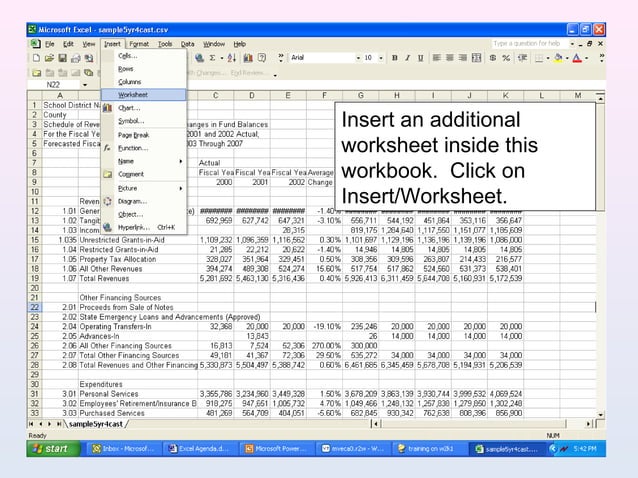Open Print Preview from the toolbar
The width and height of the screenshot is (638, 478).
[x=89, y=58]
